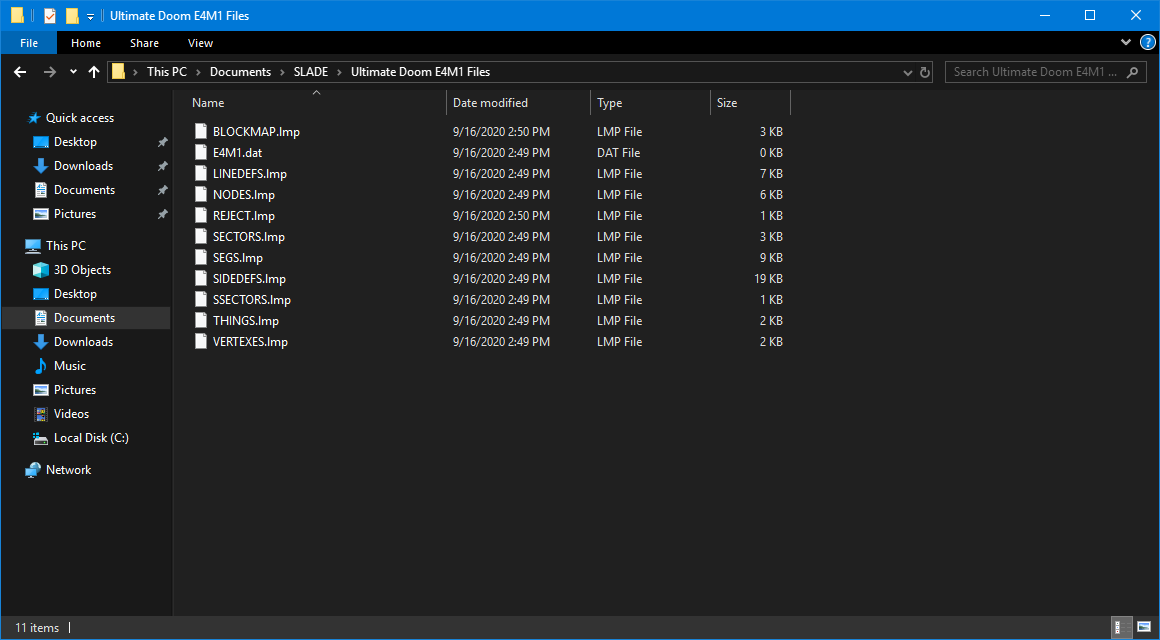Screen dimensions: 1160x640
Task: Open pinned Downloads under Quick access
Action: [83, 166]
